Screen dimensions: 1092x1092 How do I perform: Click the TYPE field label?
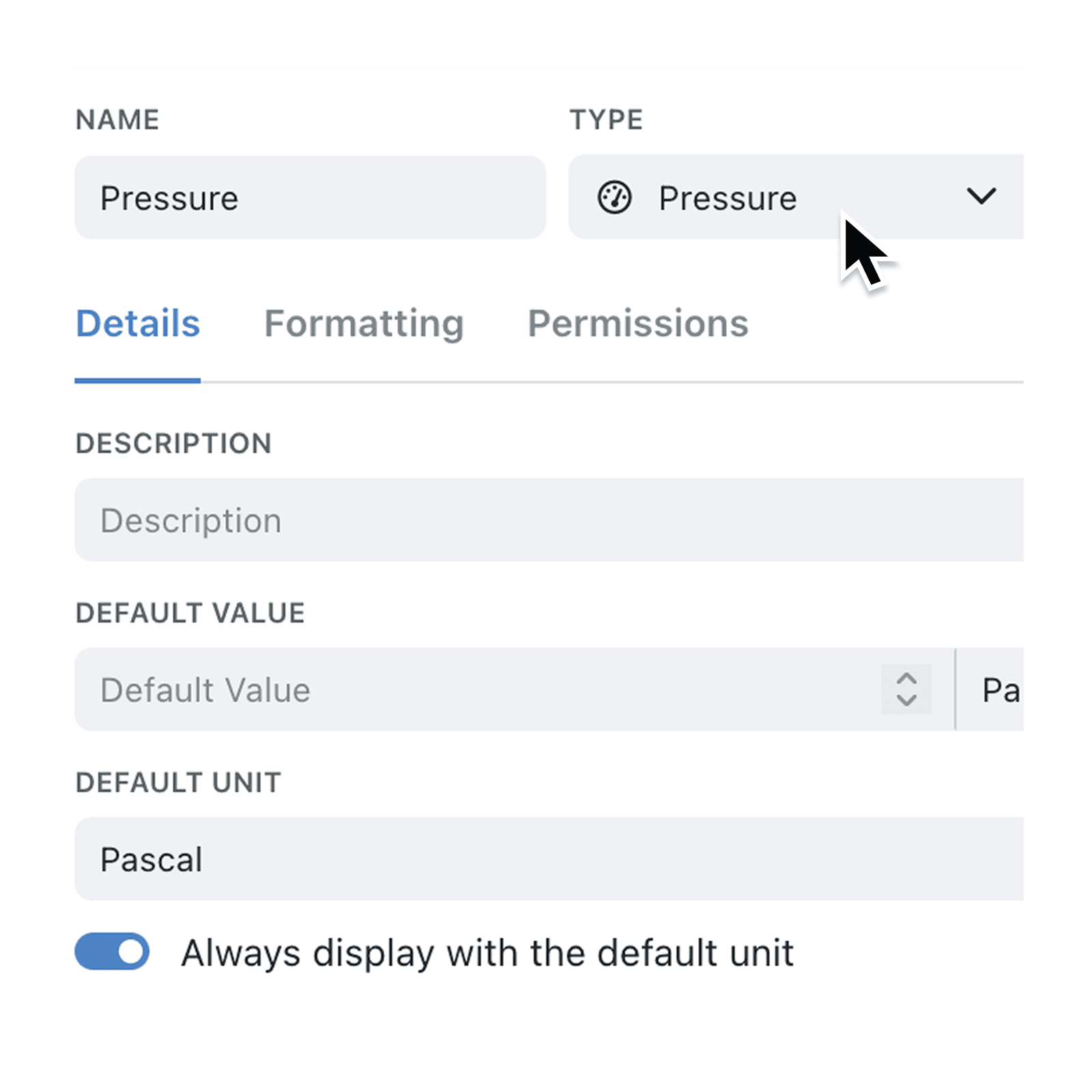click(606, 120)
